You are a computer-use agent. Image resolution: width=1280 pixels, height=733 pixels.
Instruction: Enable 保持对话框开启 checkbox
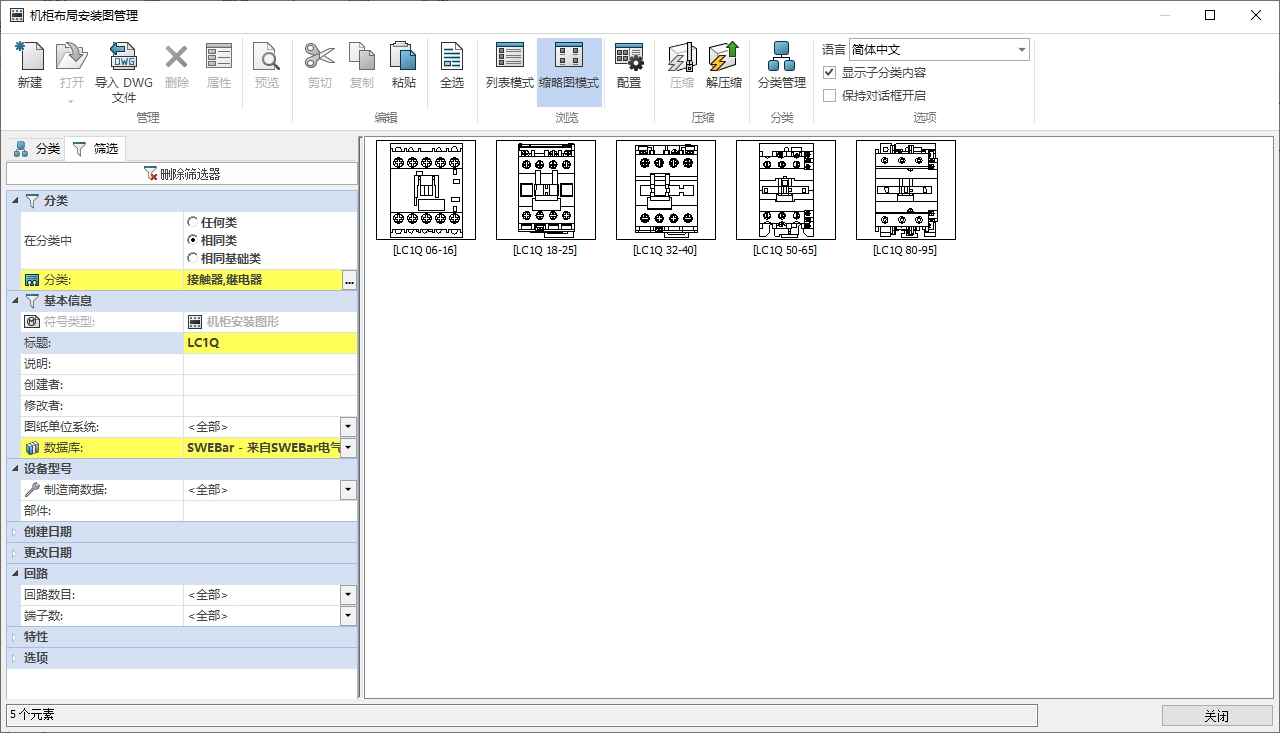[x=829, y=96]
